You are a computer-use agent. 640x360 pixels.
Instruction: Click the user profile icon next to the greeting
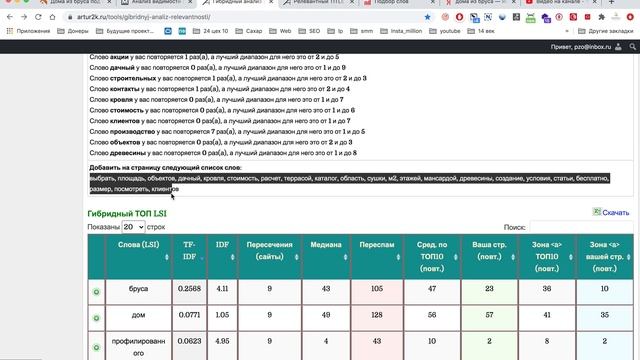pos(618,47)
